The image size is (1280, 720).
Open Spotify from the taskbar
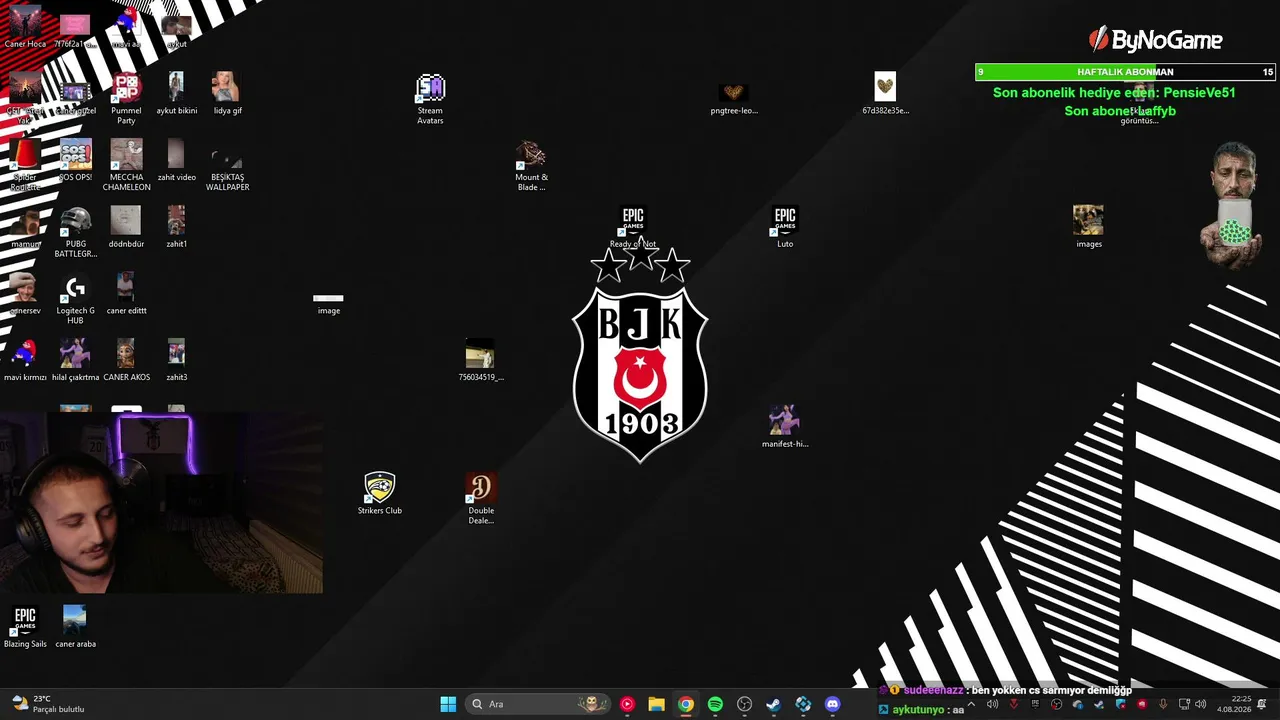click(715, 704)
